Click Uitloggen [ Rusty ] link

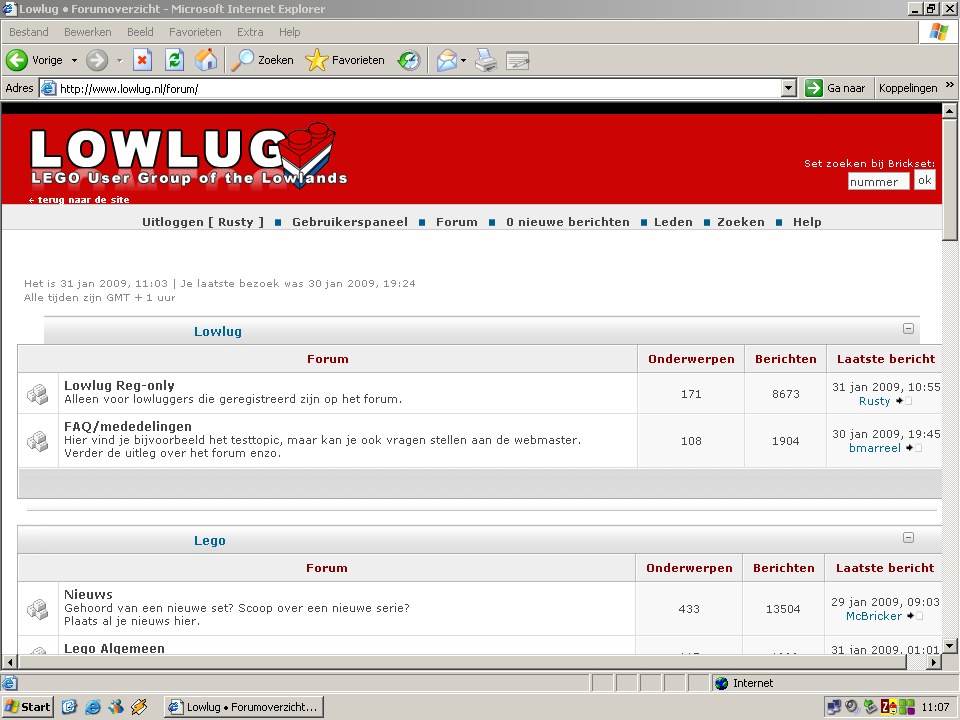pos(203,222)
